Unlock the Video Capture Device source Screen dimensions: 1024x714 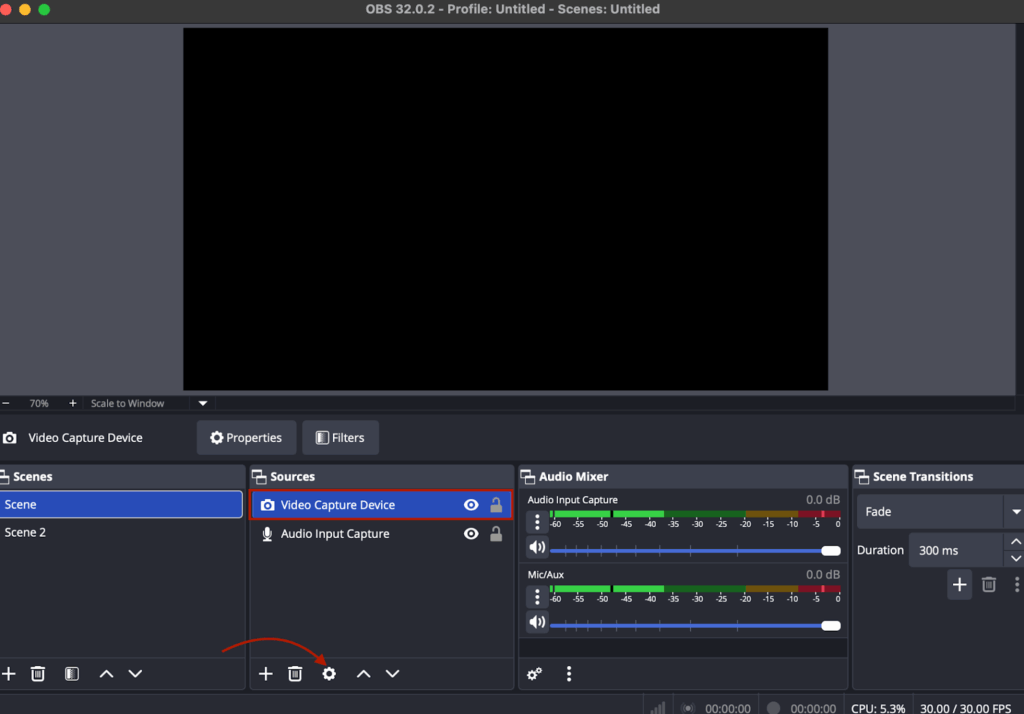point(496,505)
